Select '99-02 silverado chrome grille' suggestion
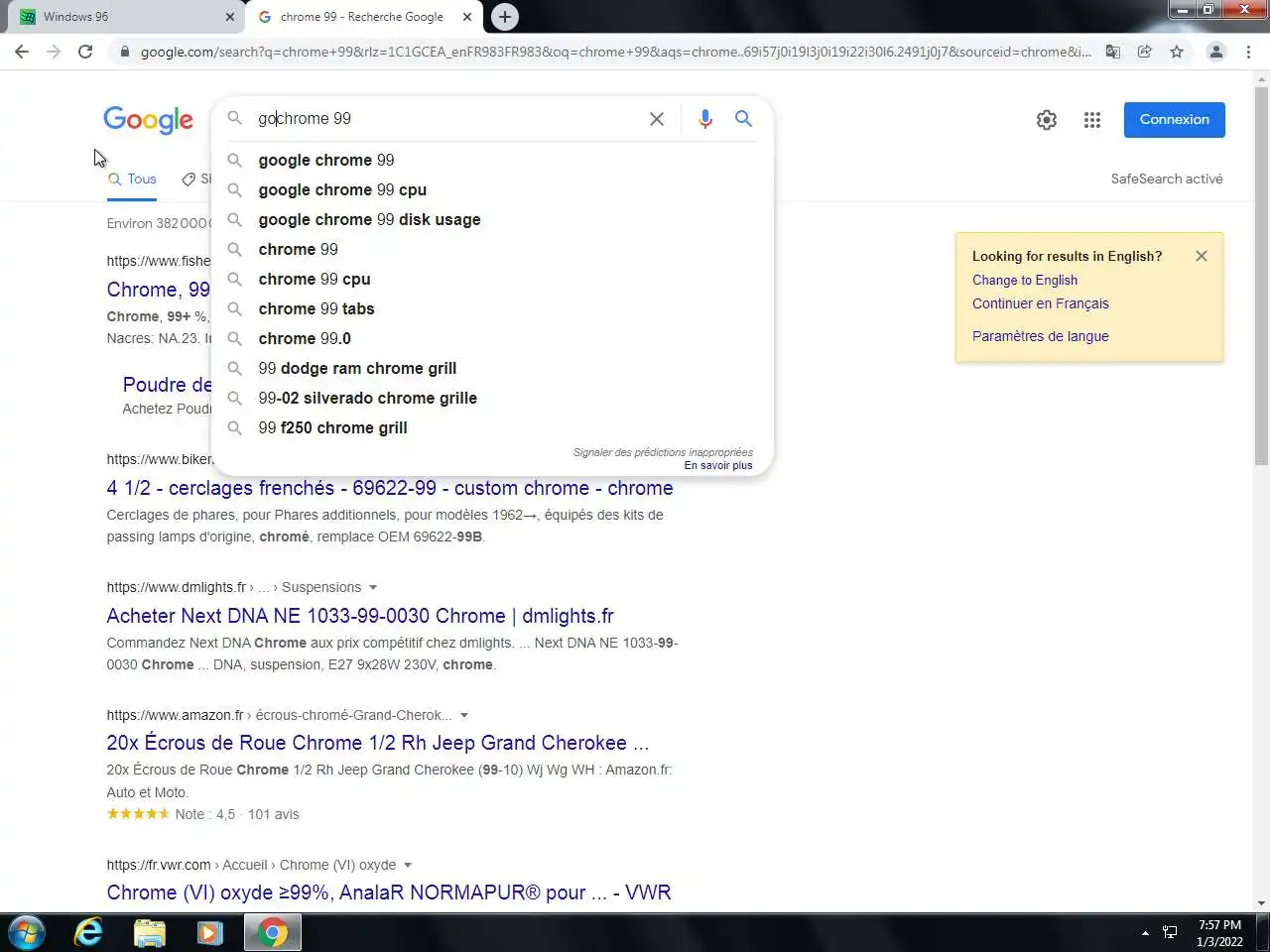 (x=492, y=398)
